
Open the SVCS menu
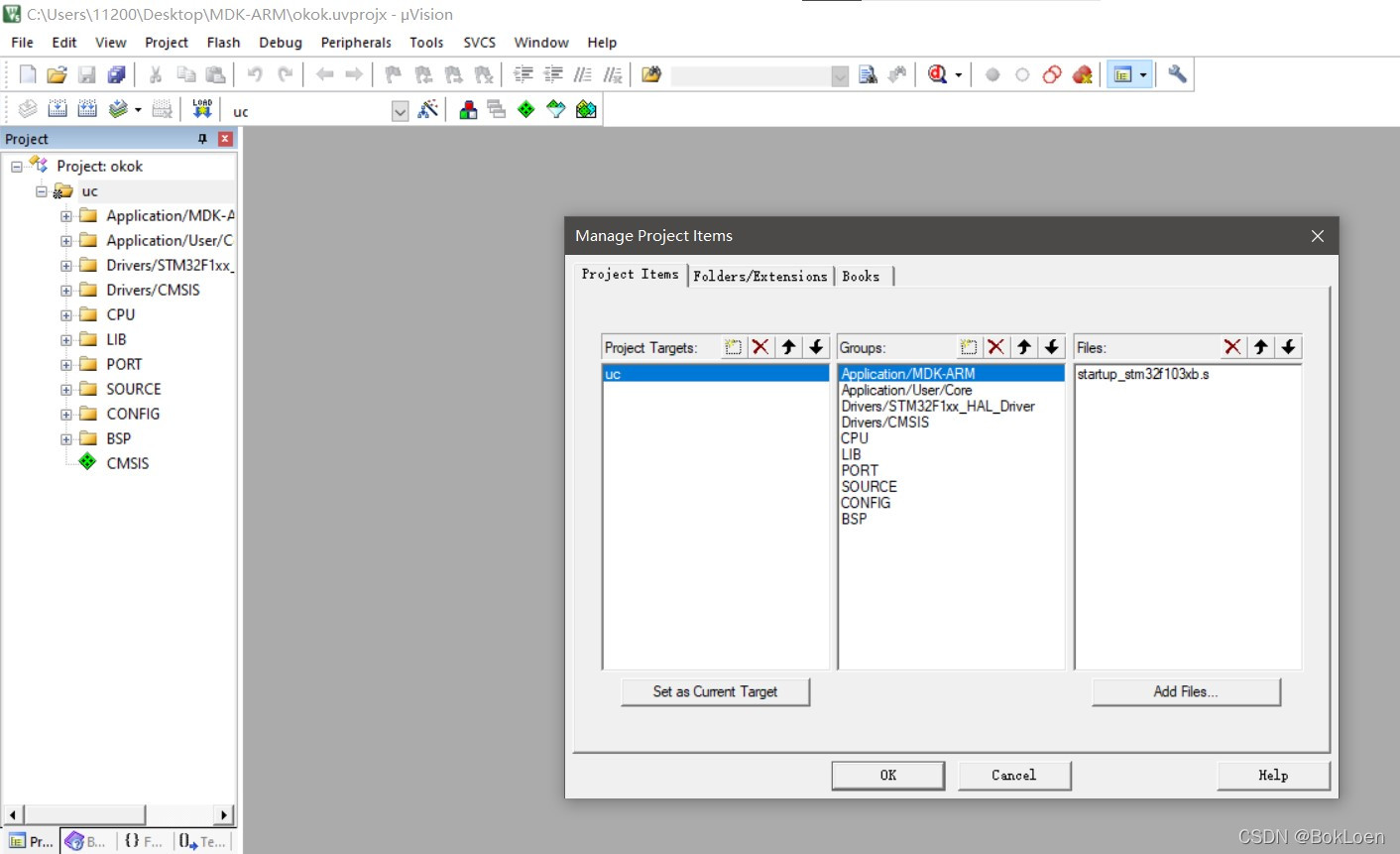(480, 43)
